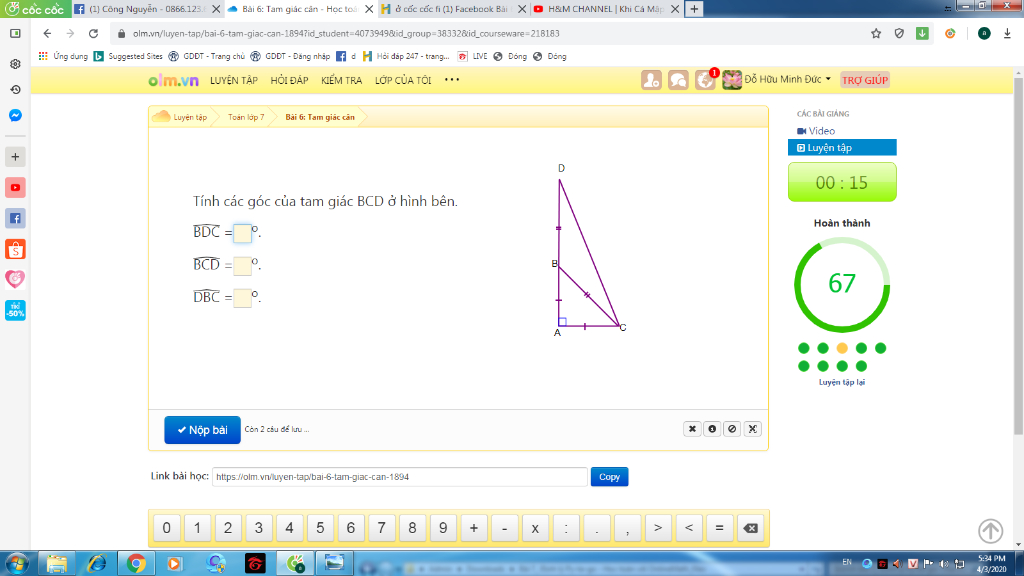Focus the BDC angle input box
1024x576 pixels.
pyautogui.click(x=242, y=232)
